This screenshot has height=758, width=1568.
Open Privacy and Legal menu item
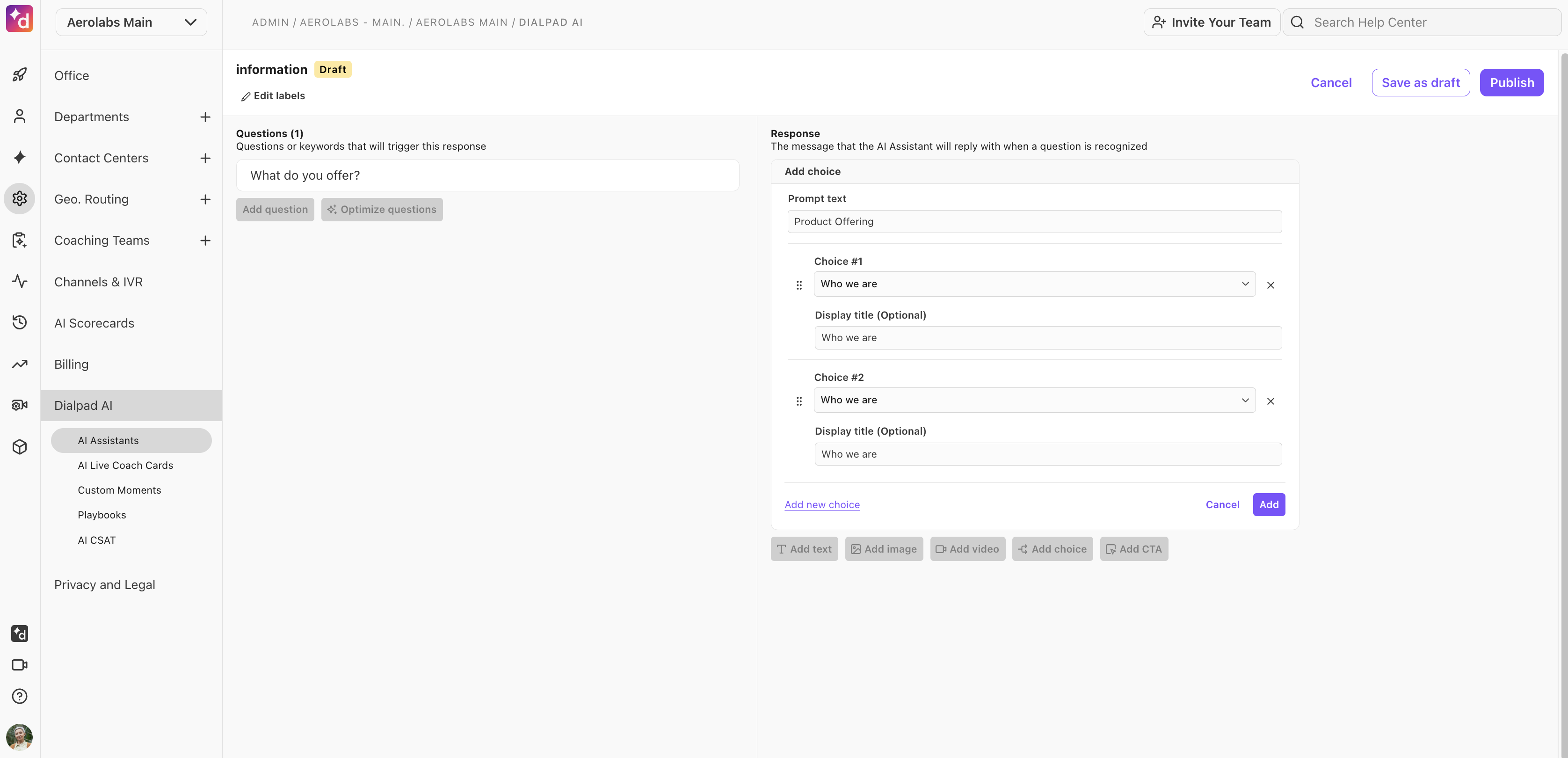pos(105,584)
